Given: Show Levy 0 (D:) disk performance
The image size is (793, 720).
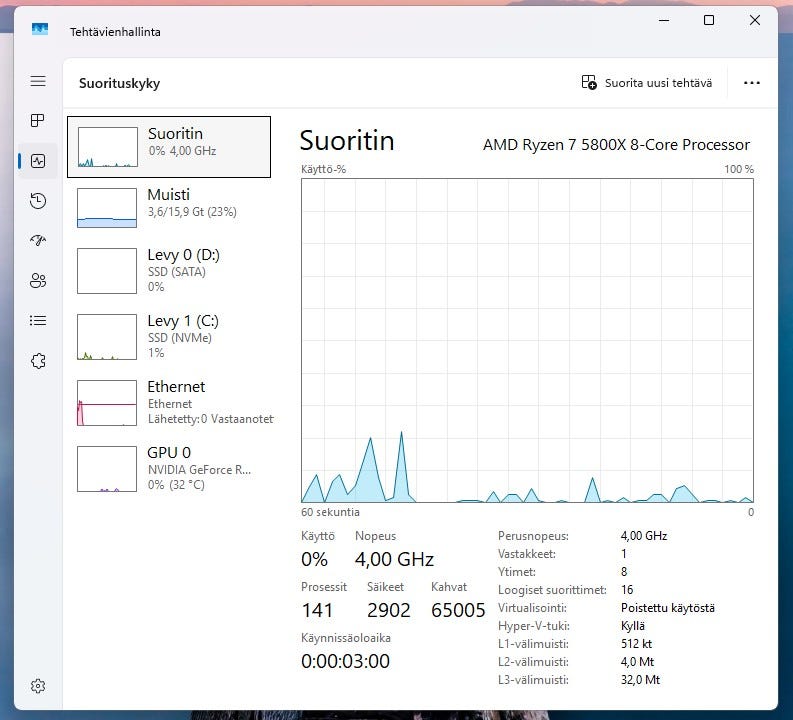Looking at the screenshot, I should pyautogui.click(x=169, y=271).
